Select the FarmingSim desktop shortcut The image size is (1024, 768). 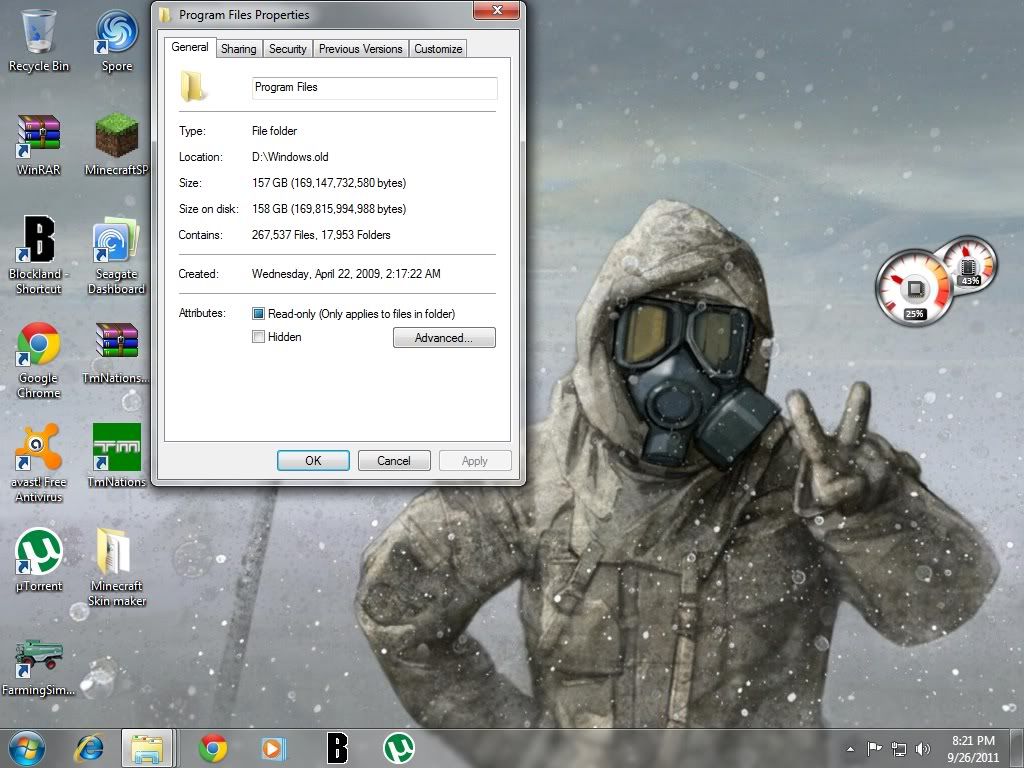pyautogui.click(x=39, y=667)
